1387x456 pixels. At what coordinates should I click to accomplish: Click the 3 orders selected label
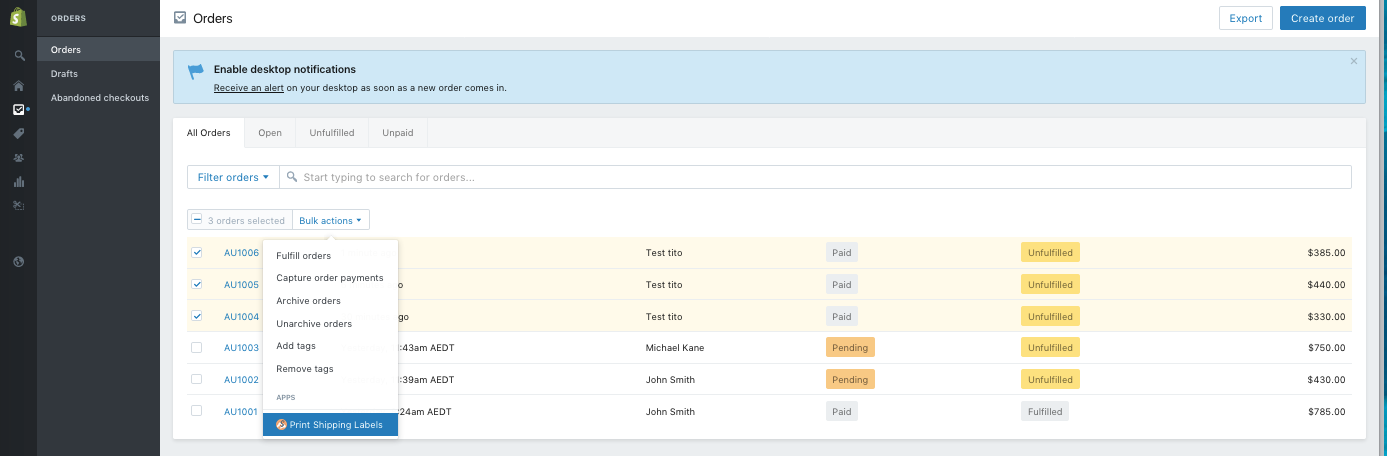[246, 220]
